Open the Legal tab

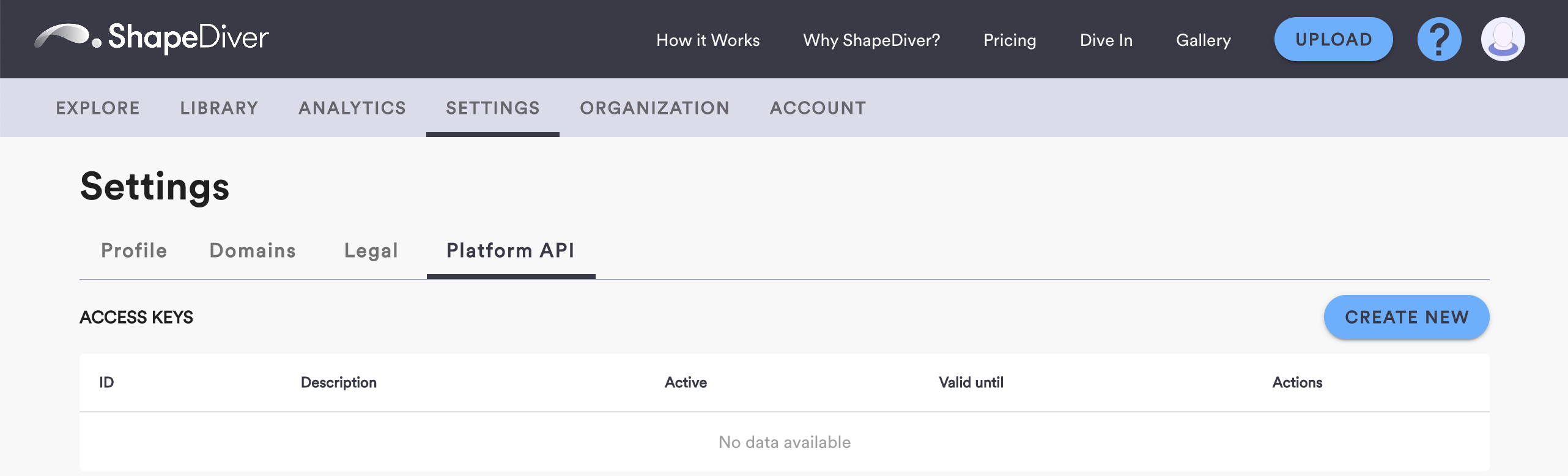[371, 250]
